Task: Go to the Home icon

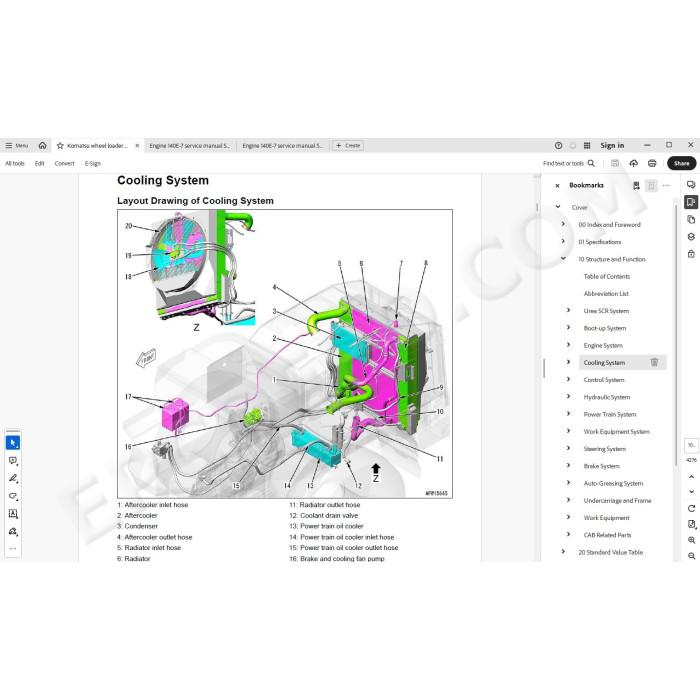Action: pos(42,146)
